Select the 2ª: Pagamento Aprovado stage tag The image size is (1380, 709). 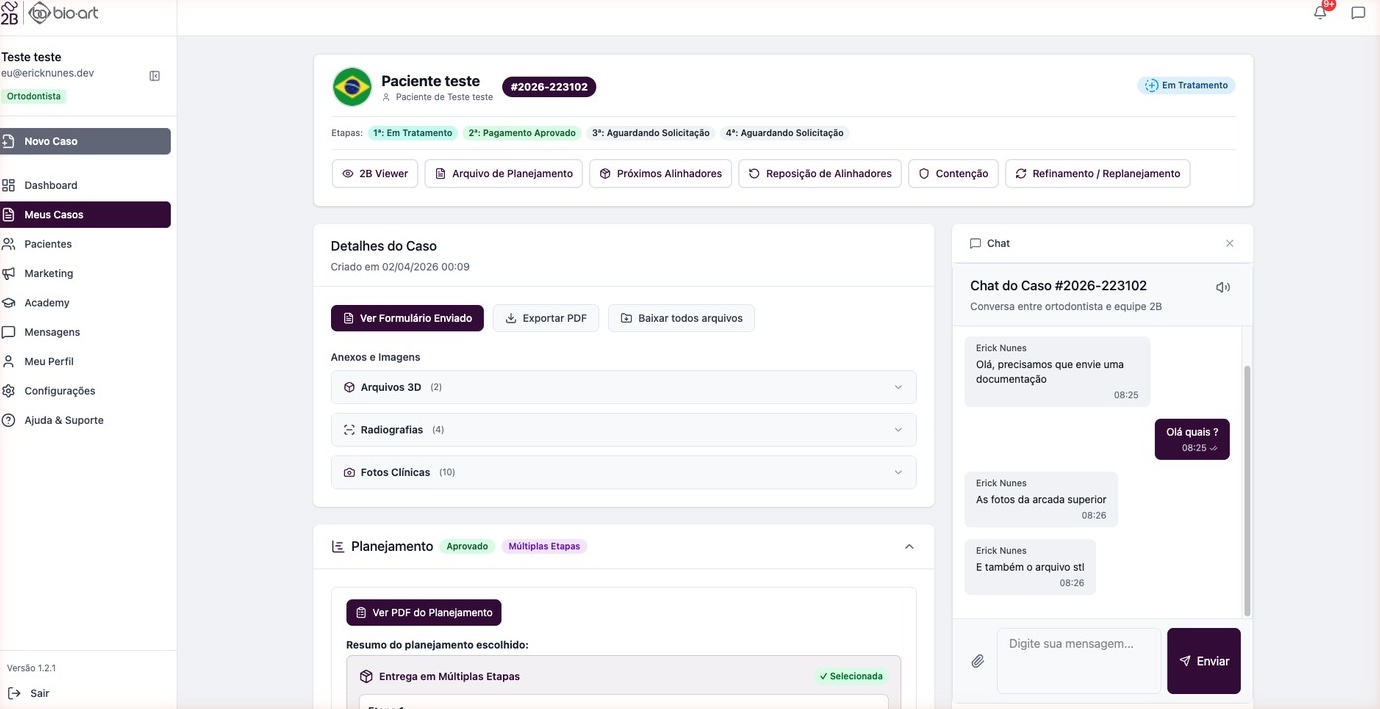click(522, 133)
